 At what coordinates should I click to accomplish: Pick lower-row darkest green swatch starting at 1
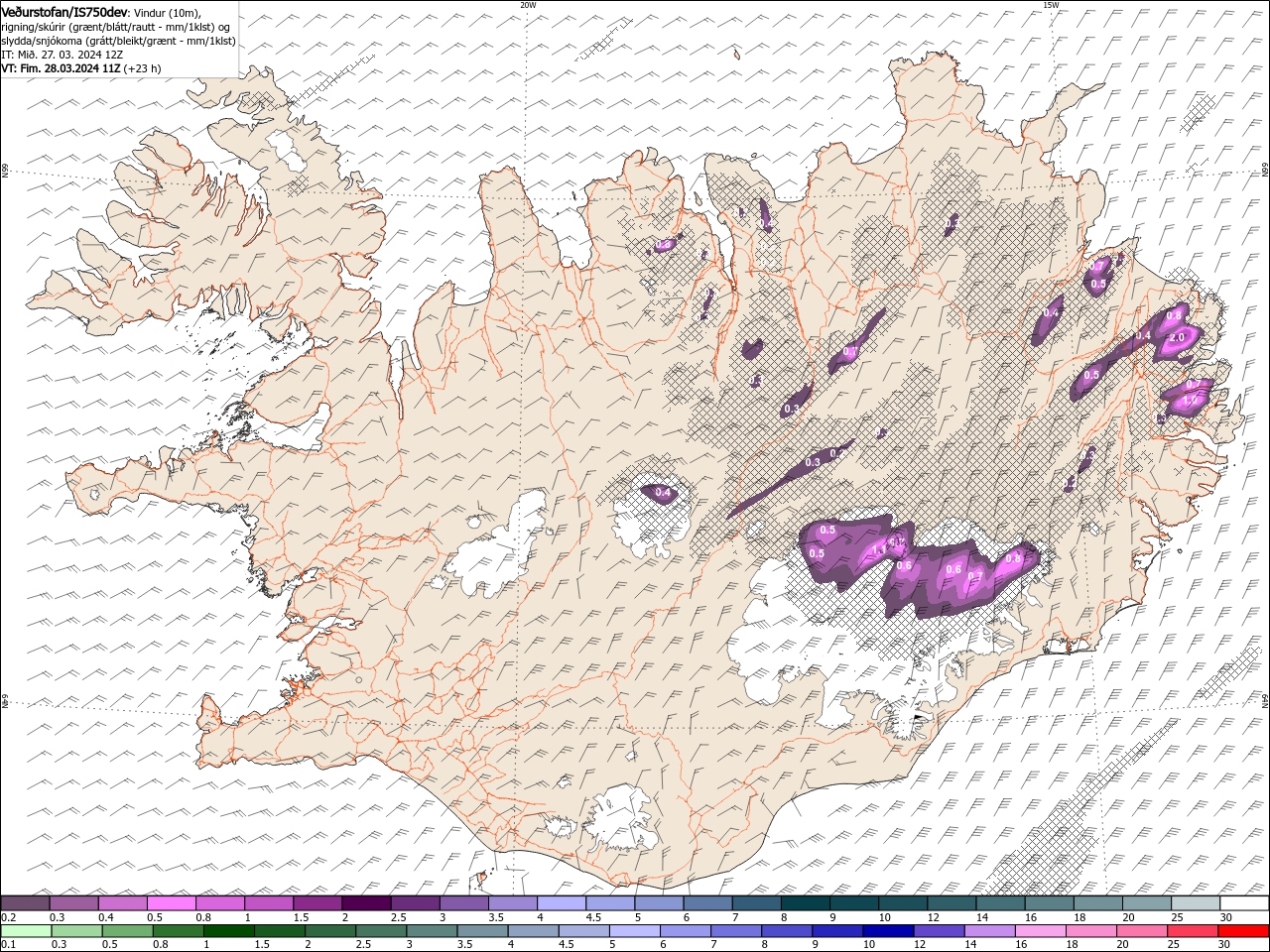pyautogui.click(x=229, y=931)
